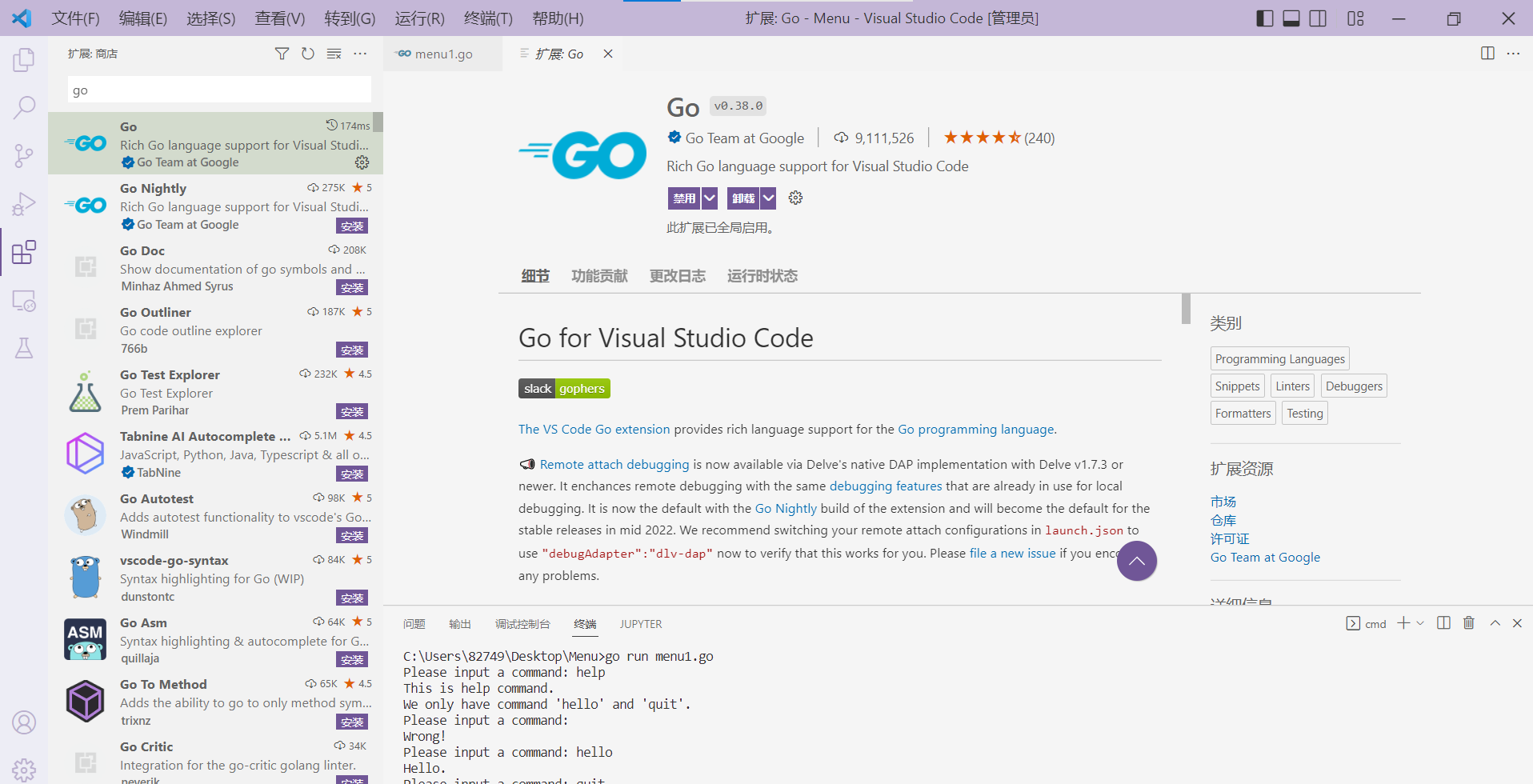Viewport: 1533px width, 784px height.
Task: Select the Extensions view icon
Action: coord(24,252)
